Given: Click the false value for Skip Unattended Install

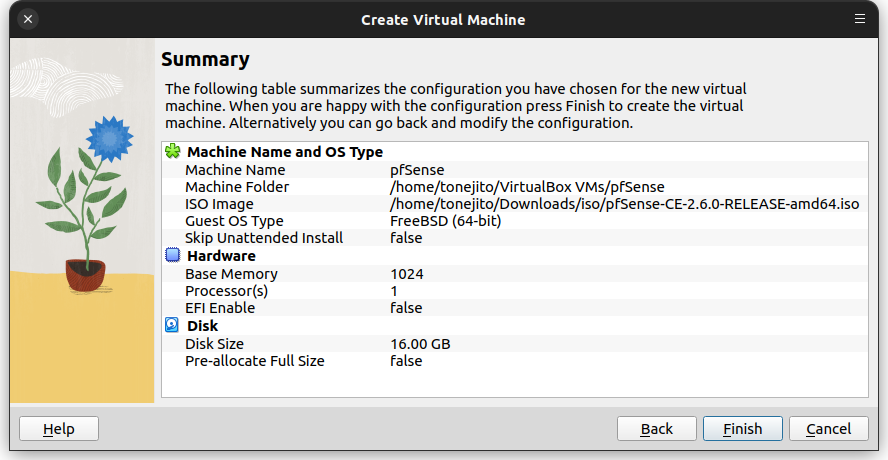Looking at the screenshot, I should (406, 238).
